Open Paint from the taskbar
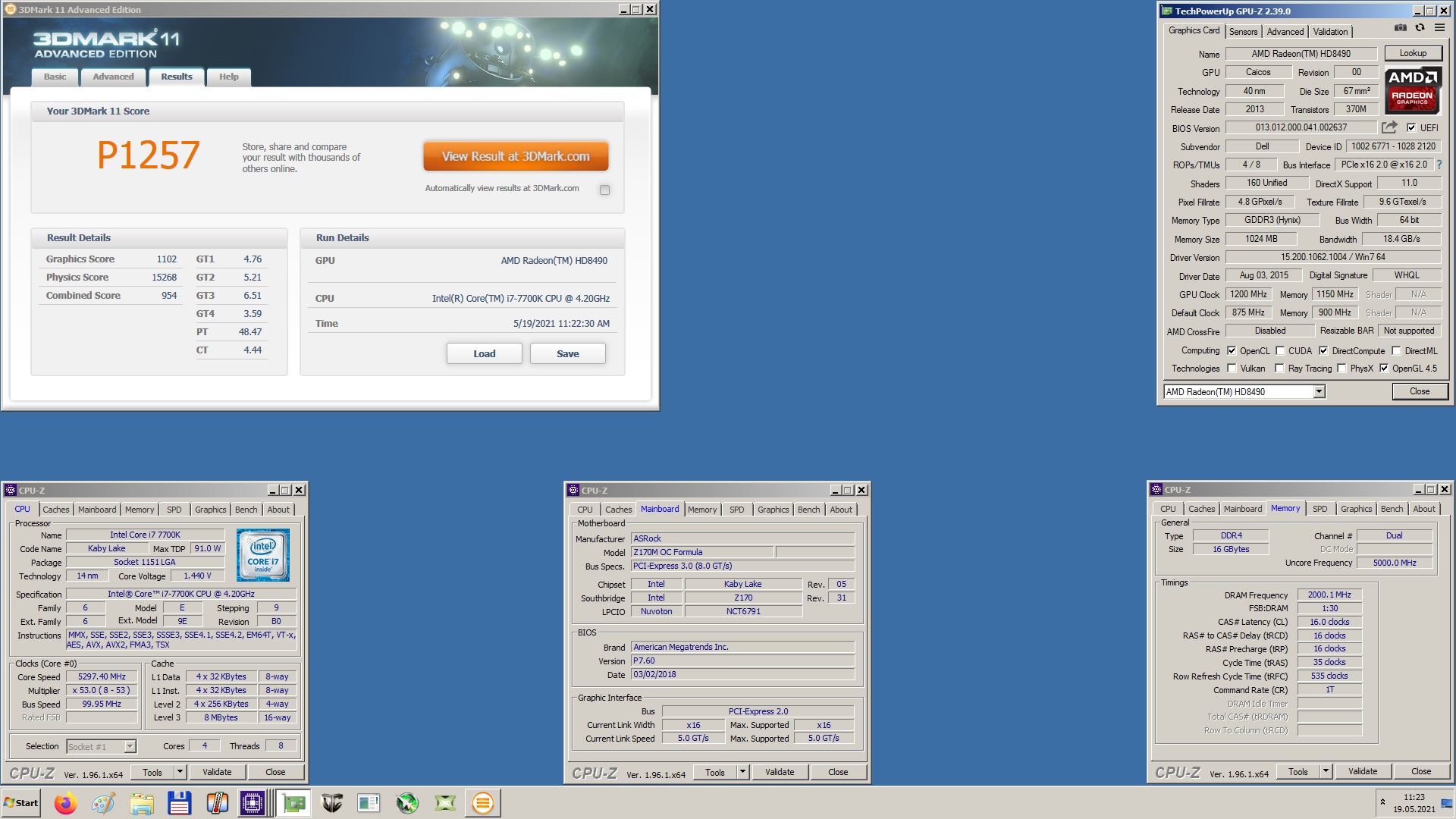This screenshot has height=819, width=1456. tap(104, 802)
